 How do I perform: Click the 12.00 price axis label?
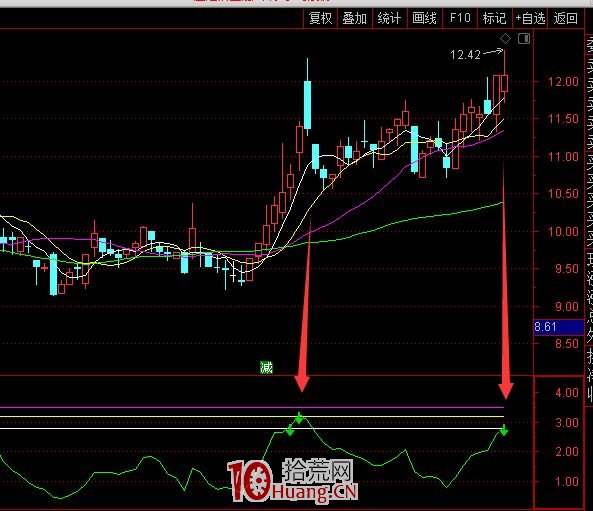pyautogui.click(x=563, y=81)
